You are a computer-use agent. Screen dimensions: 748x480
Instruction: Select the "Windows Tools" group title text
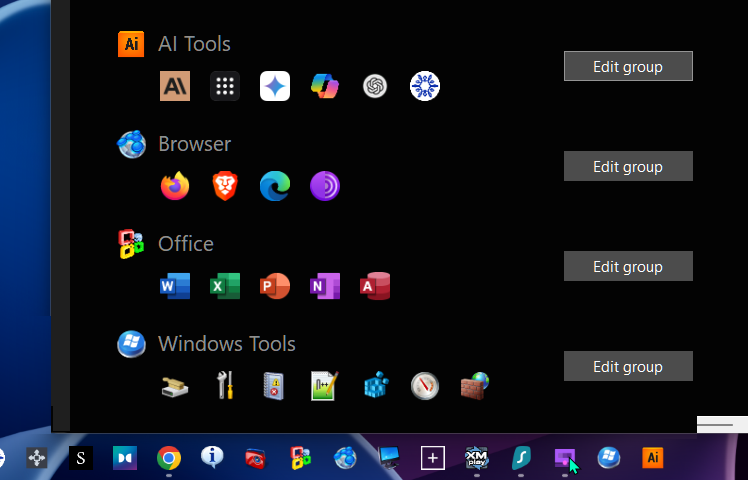pos(227,344)
